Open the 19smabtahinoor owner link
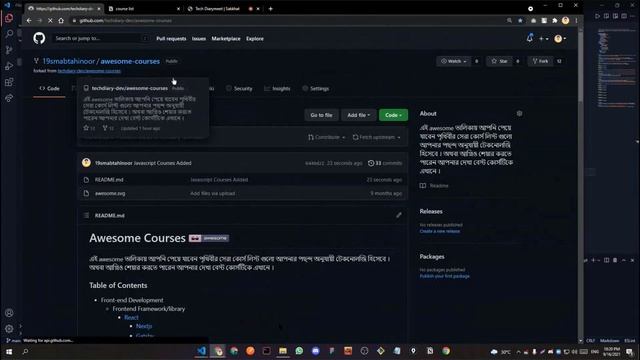Screen dimensions: 640x360 [69, 61]
